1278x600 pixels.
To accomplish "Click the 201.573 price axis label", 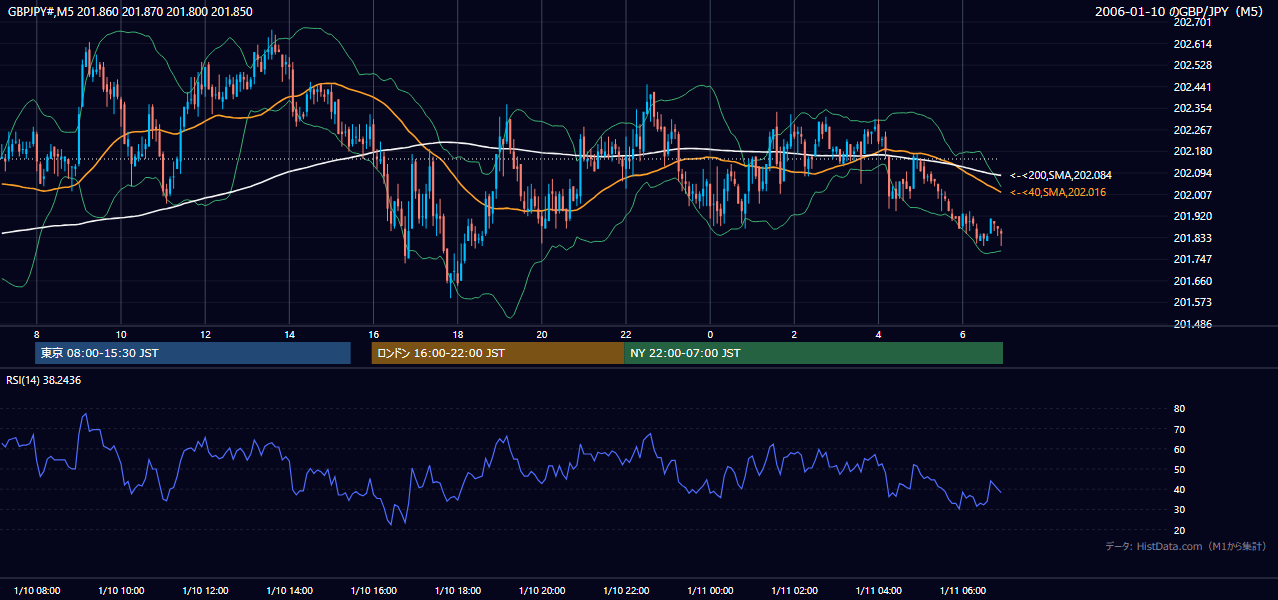I will (x=1193, y=302).
